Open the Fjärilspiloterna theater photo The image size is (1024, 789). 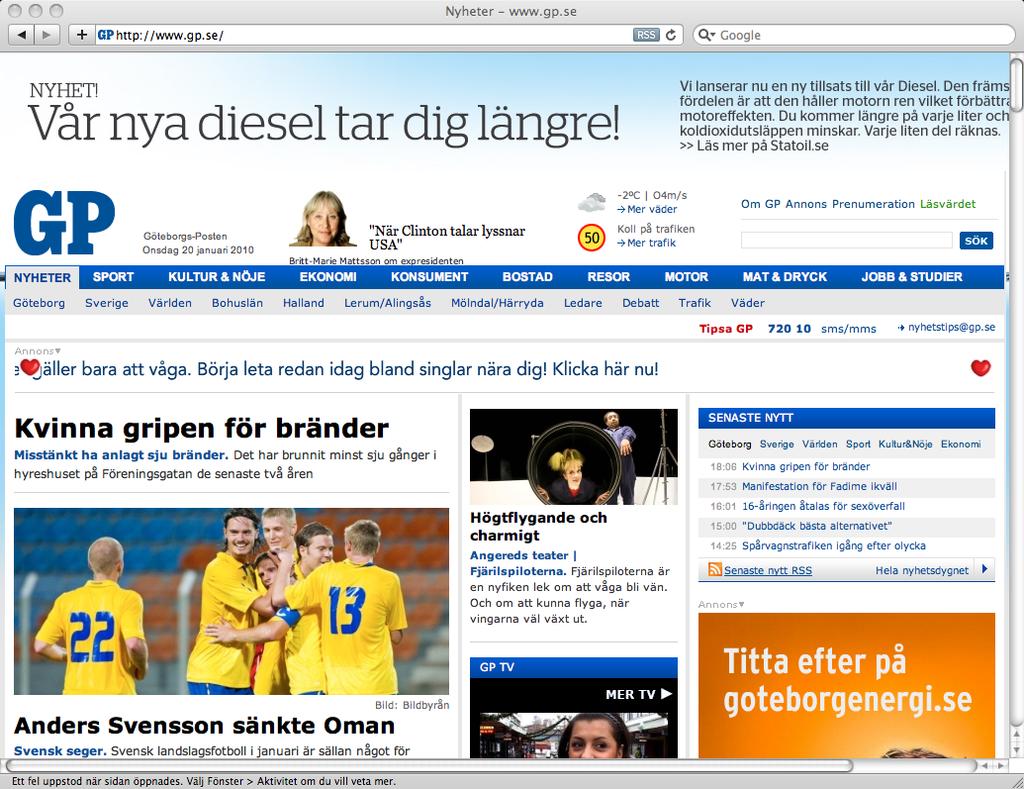(x=574, y=457)
